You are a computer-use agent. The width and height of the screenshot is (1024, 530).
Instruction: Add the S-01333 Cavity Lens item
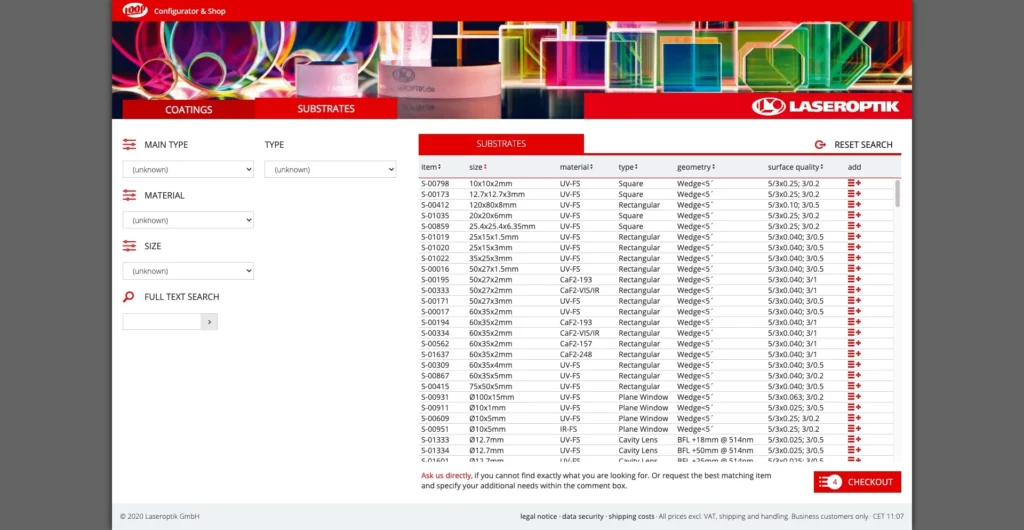click(854, 439)
